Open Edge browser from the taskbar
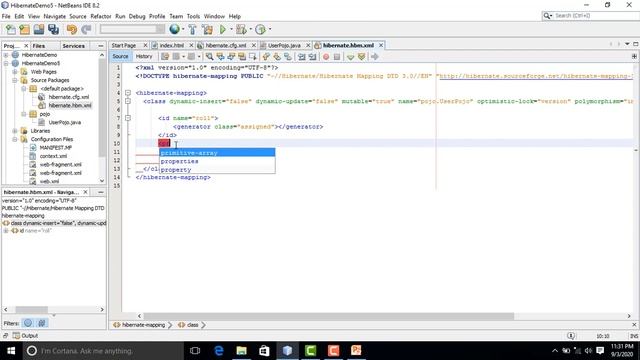This screenshot has height=360, width=640. [x=219, y=351]
